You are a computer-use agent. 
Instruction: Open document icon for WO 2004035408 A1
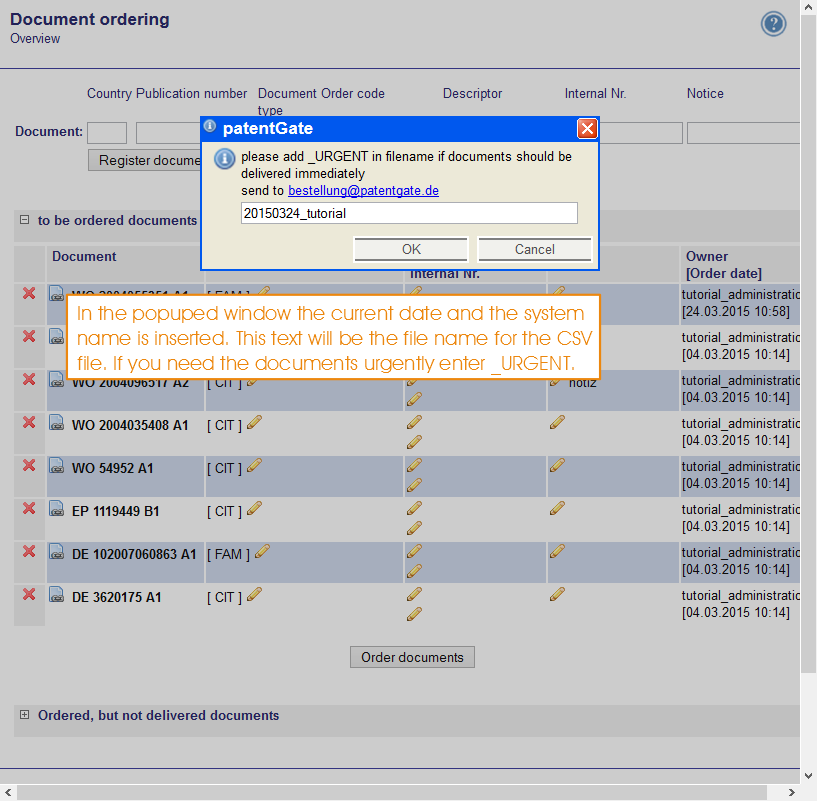click(56, 423)
